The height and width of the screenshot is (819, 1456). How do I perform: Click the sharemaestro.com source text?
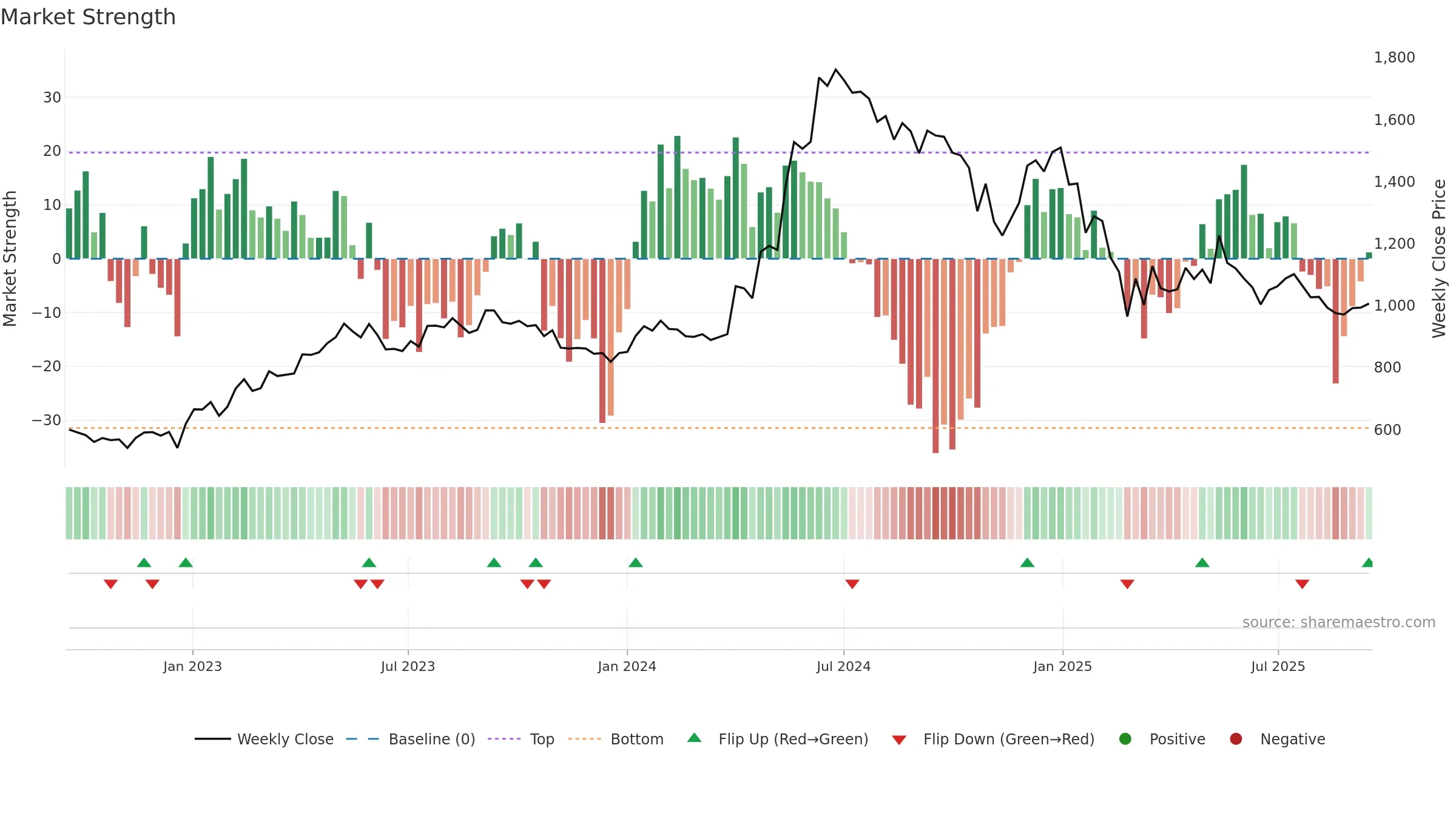tap(1339, 622)
